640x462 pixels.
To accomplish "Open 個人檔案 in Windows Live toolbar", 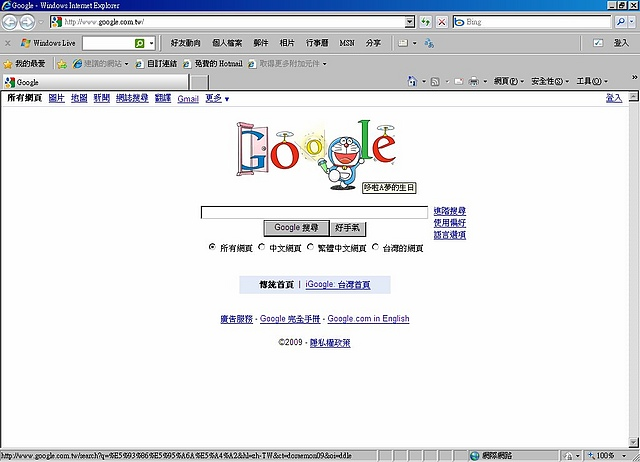I will coord(227,43).
